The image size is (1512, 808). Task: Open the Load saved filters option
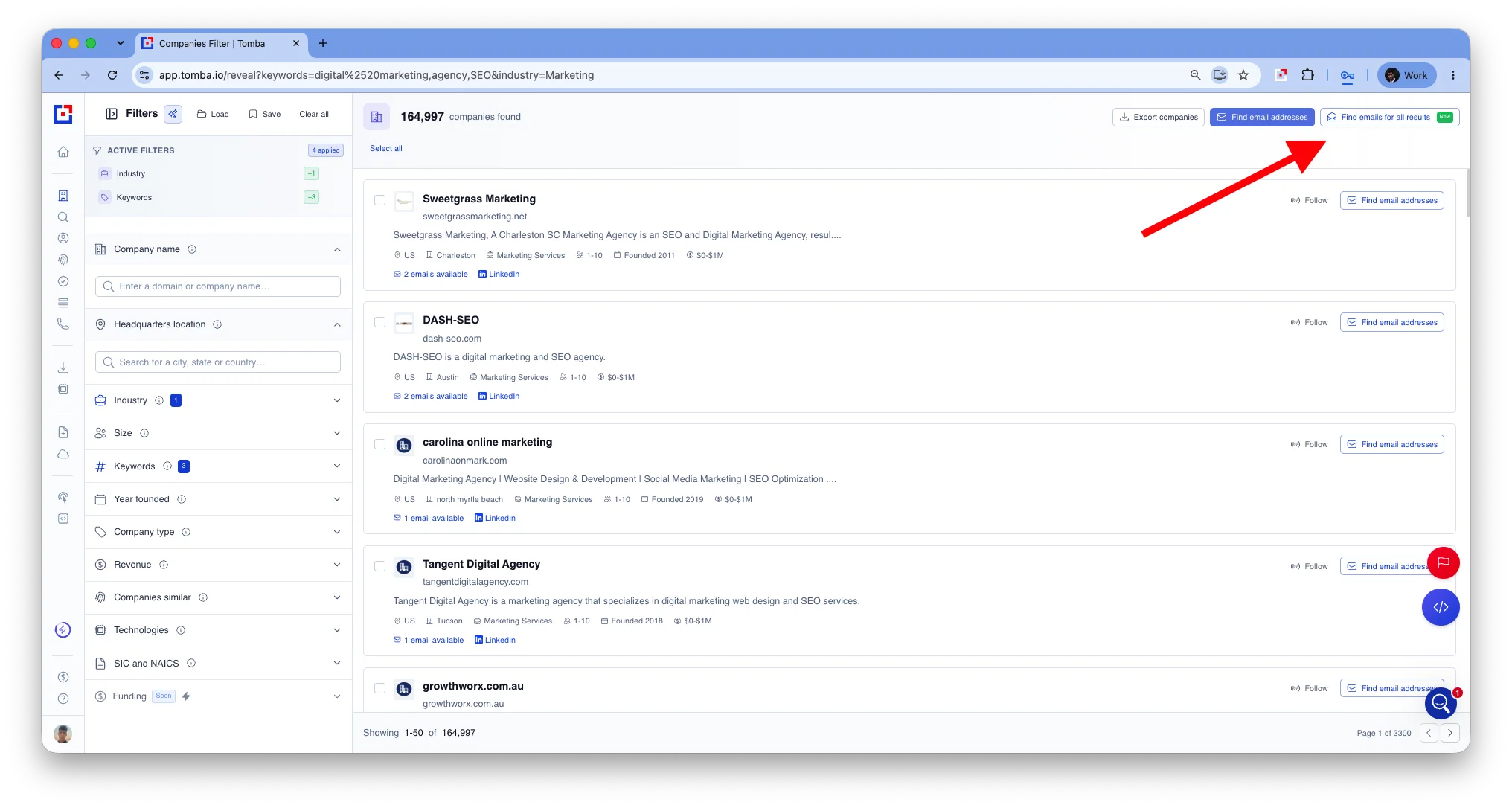[x=213, y=114]
